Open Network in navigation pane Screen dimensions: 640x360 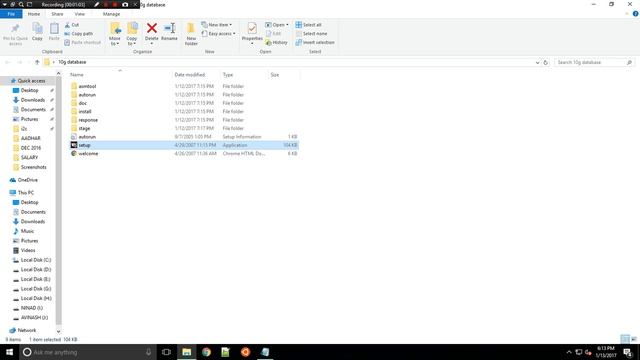(x=23, y=330)
